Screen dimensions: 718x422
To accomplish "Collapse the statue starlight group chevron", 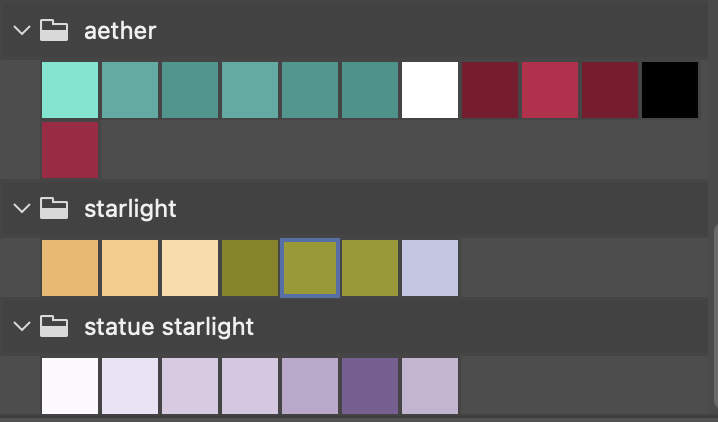I will (22, 326).
